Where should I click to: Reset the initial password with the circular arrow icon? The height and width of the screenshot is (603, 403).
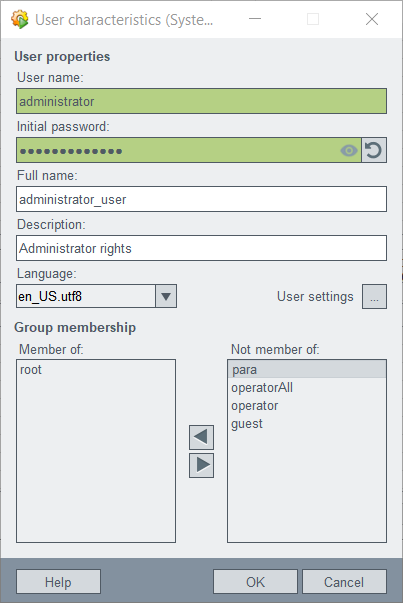[374, 150]
